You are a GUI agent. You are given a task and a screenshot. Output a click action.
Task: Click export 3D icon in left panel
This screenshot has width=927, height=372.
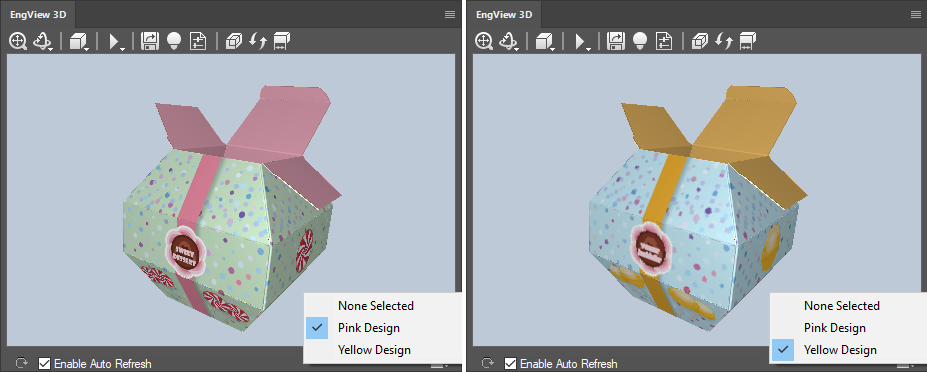point(150,41)
